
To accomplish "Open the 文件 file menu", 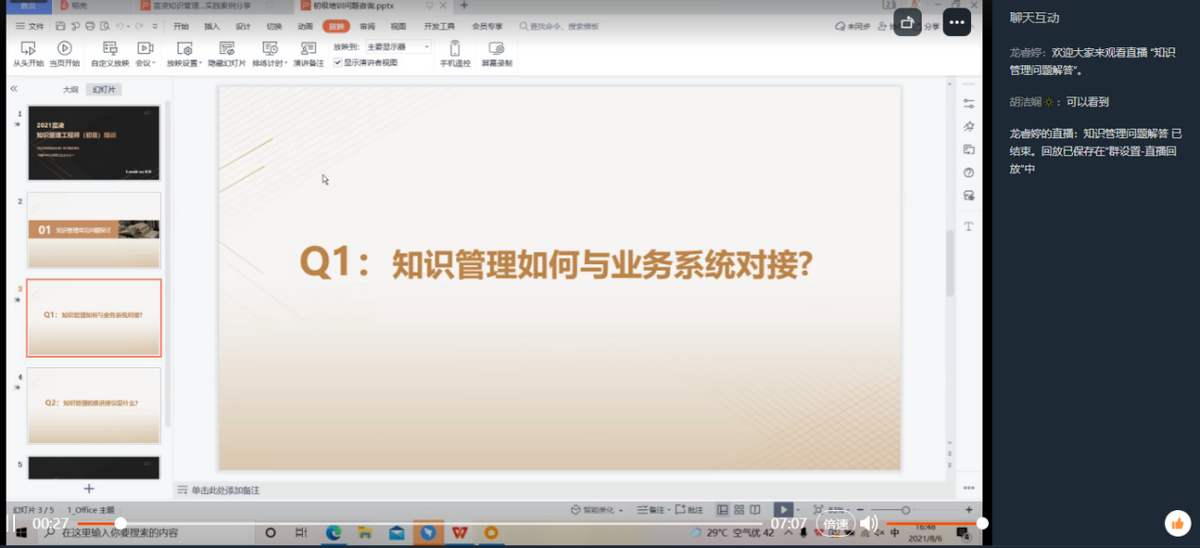I will pyautogui.click(x=30, y=26).
